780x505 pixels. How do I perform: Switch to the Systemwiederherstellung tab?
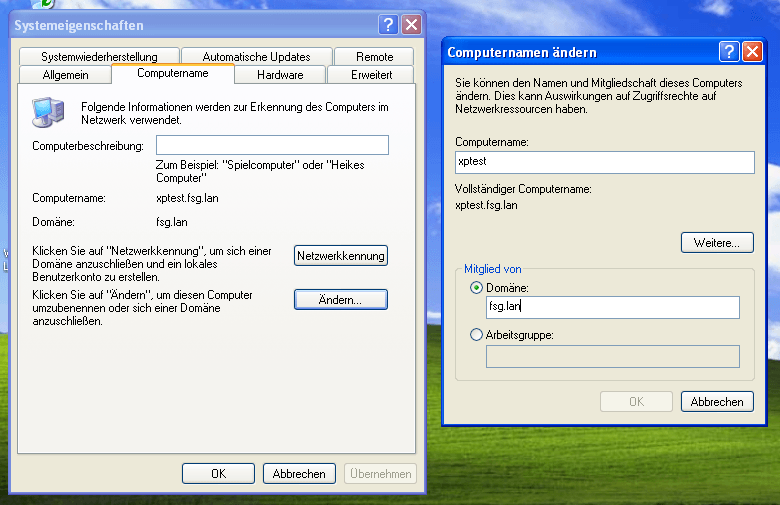click(x=99, y=57)
